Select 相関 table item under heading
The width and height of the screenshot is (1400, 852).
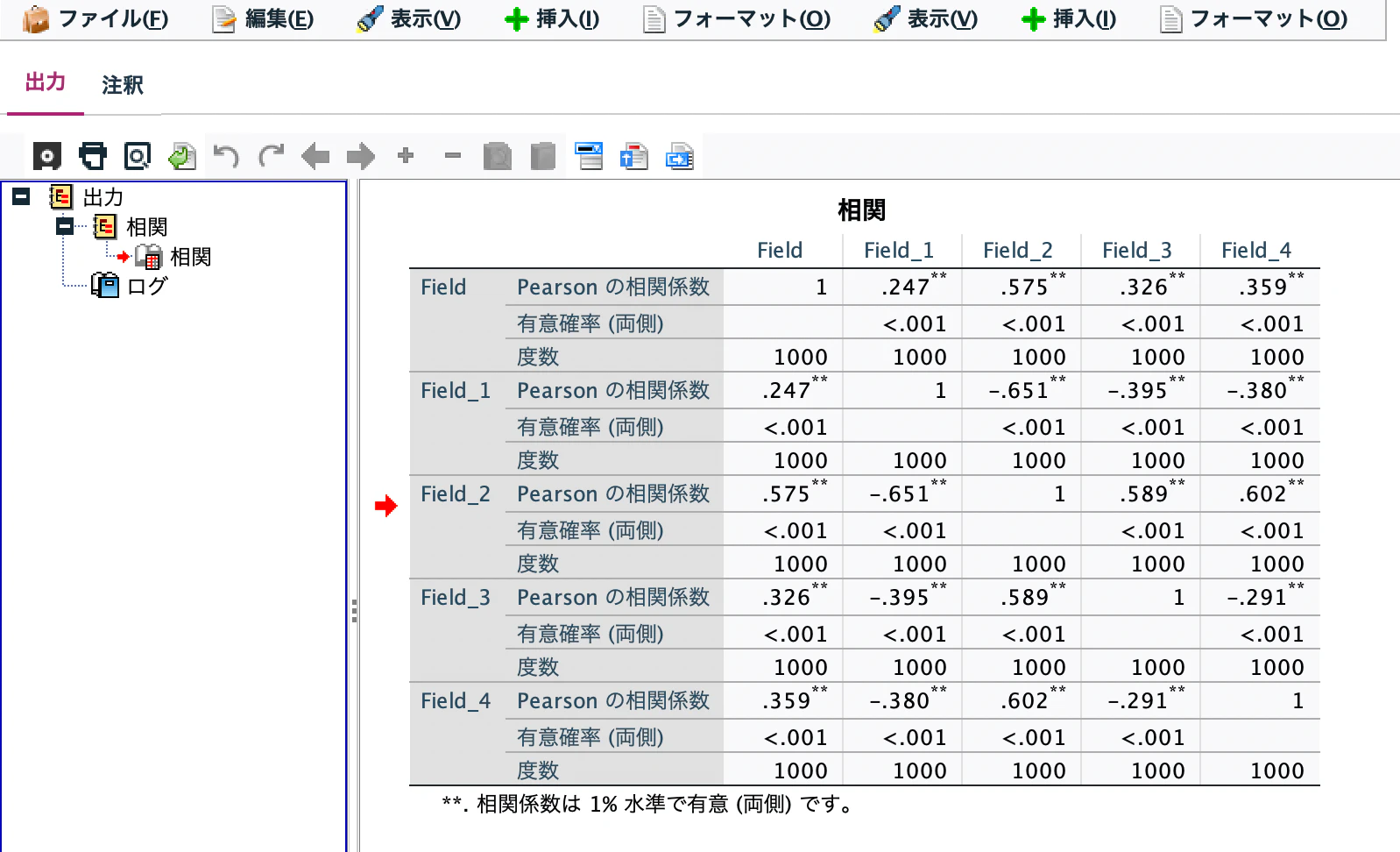point(191,257)
